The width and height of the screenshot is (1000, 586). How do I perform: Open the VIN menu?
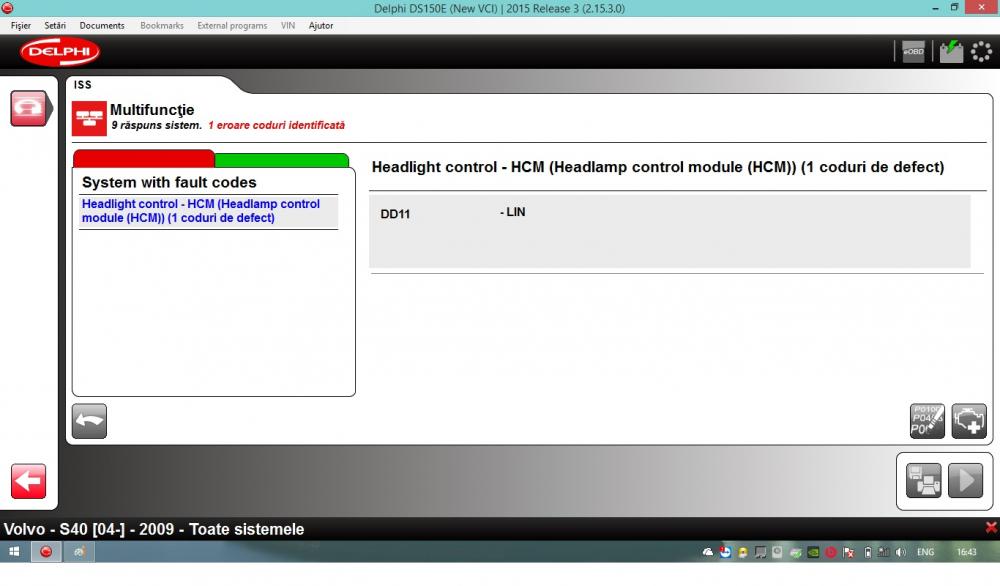click(x=288, y=26)
